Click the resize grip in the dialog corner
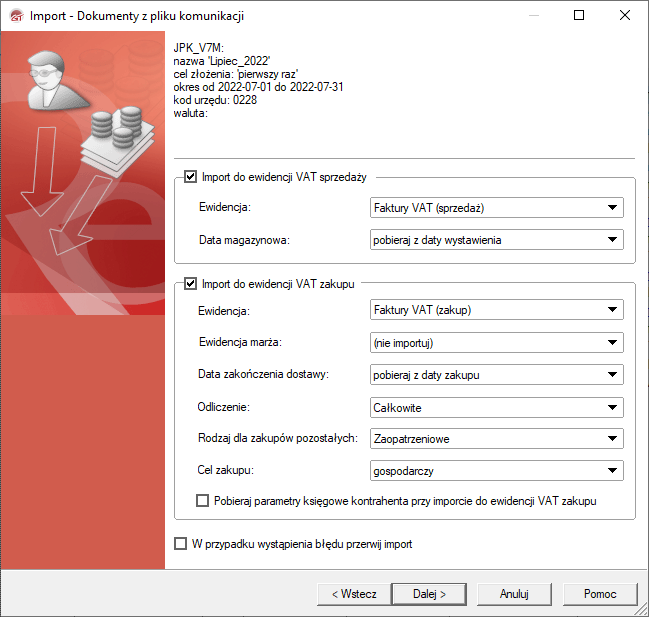The image size is (649, 617). 642,609
